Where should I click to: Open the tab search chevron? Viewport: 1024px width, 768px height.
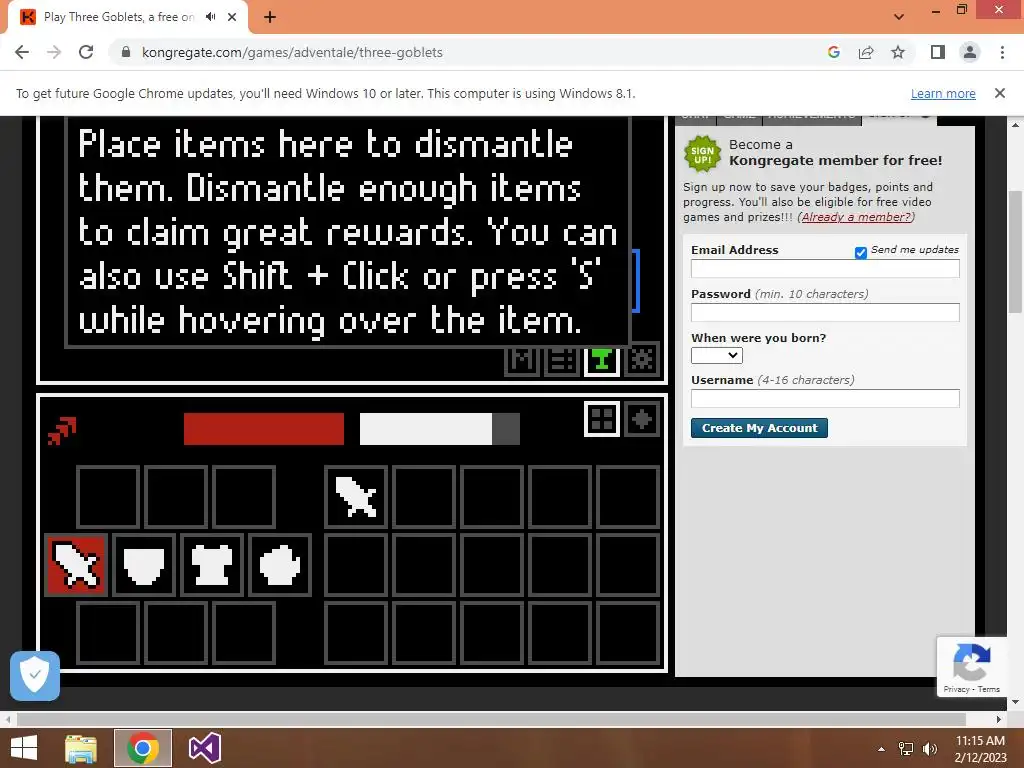(899, 17)
